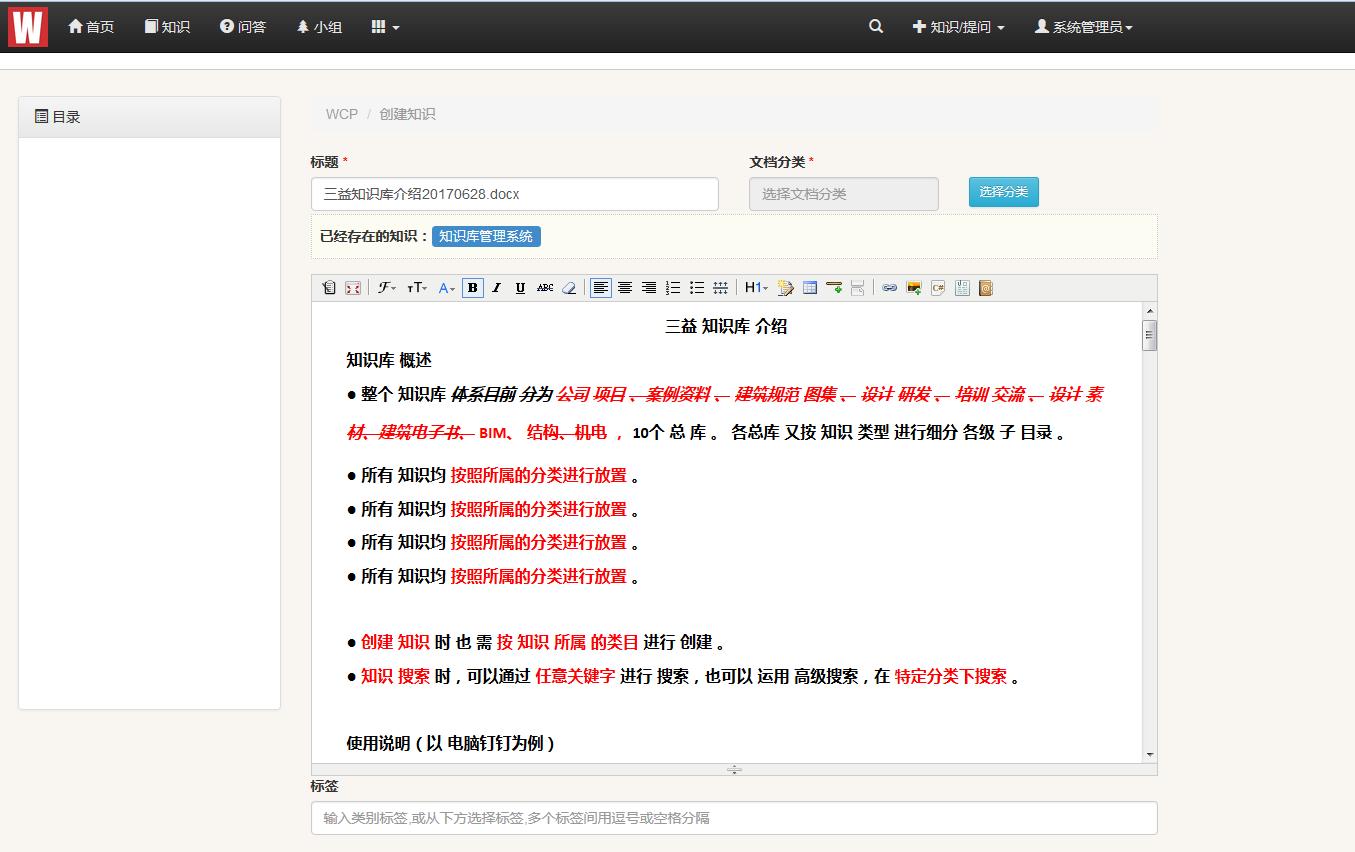Viewport: 1355px width, 852px height.
Task: Align text center
Action: (x=625, y=288)
